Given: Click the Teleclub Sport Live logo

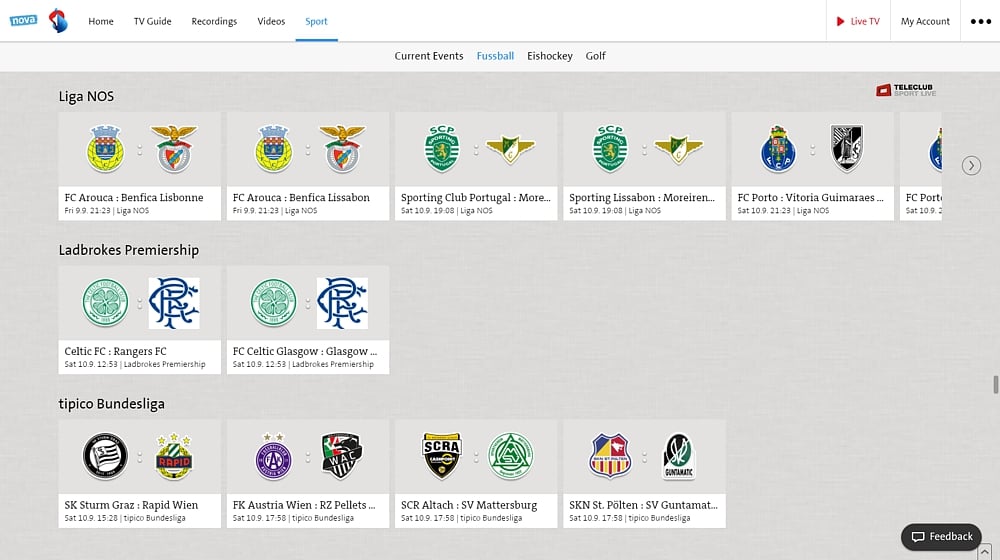Looking at the screenshot, I should pos(906,90).
